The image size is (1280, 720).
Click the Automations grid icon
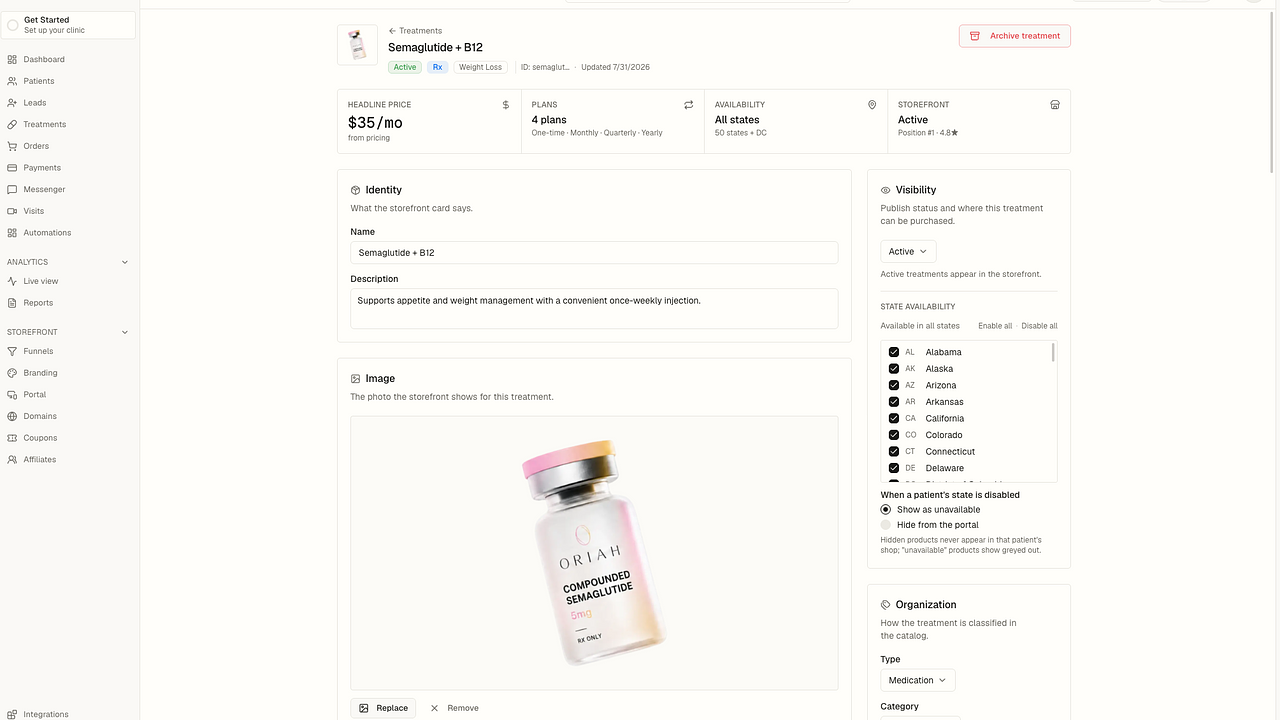pos(12,233)
